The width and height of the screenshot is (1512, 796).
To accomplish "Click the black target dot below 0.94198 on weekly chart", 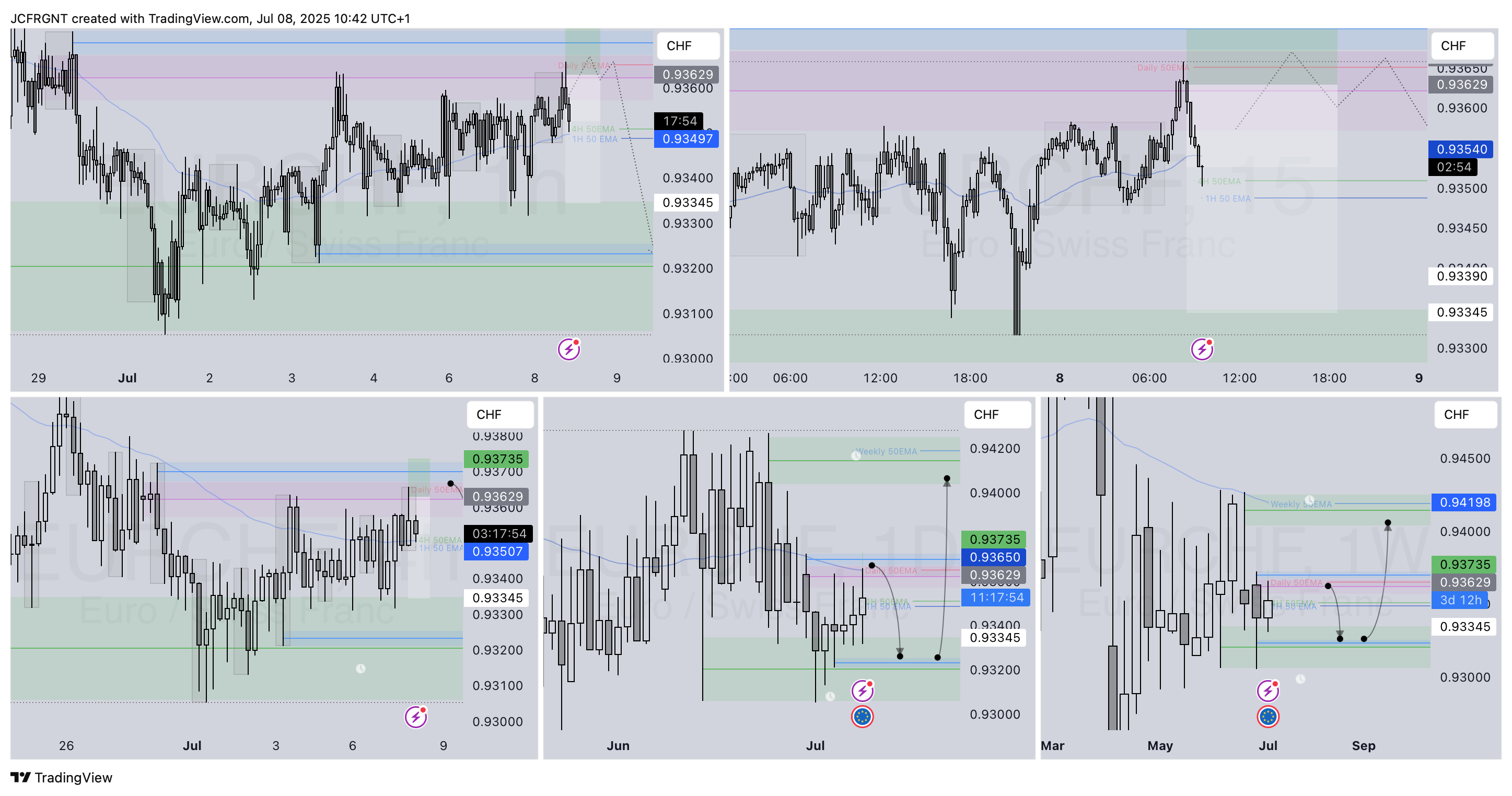I will [1387, 523].
